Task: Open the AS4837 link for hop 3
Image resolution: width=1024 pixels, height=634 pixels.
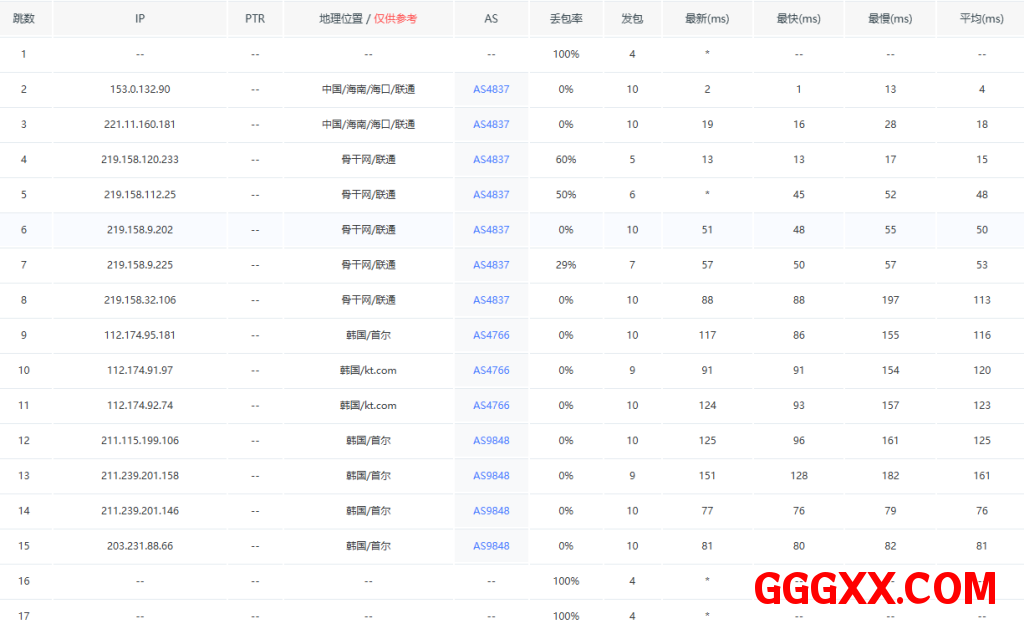Action: tap(491, 124)
